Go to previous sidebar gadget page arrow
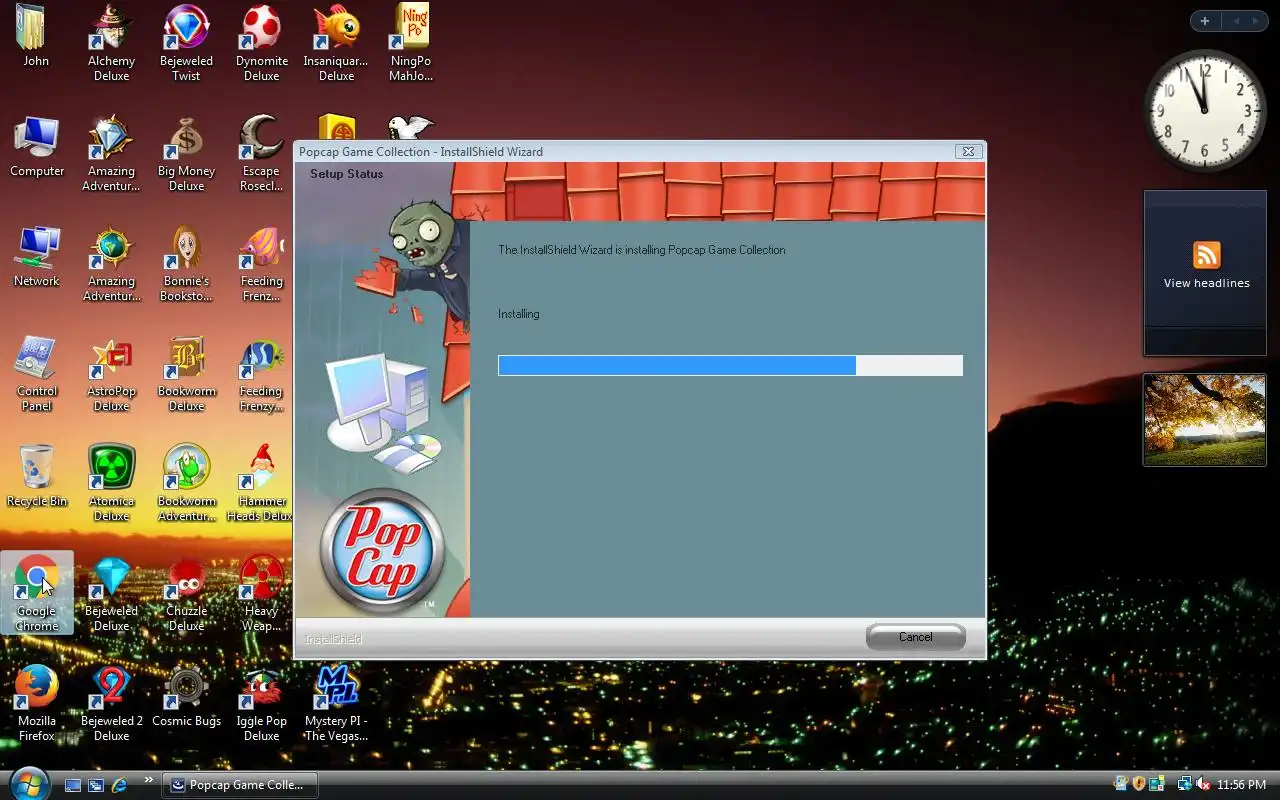This screenshot has width=1280, height=800. click(1236, 21)
